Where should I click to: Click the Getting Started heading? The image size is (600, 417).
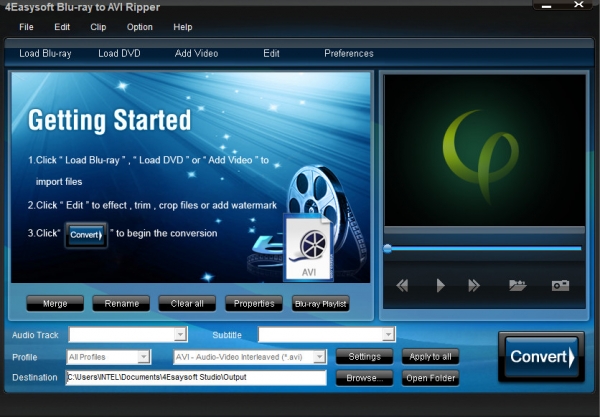[x=109, y=121]
